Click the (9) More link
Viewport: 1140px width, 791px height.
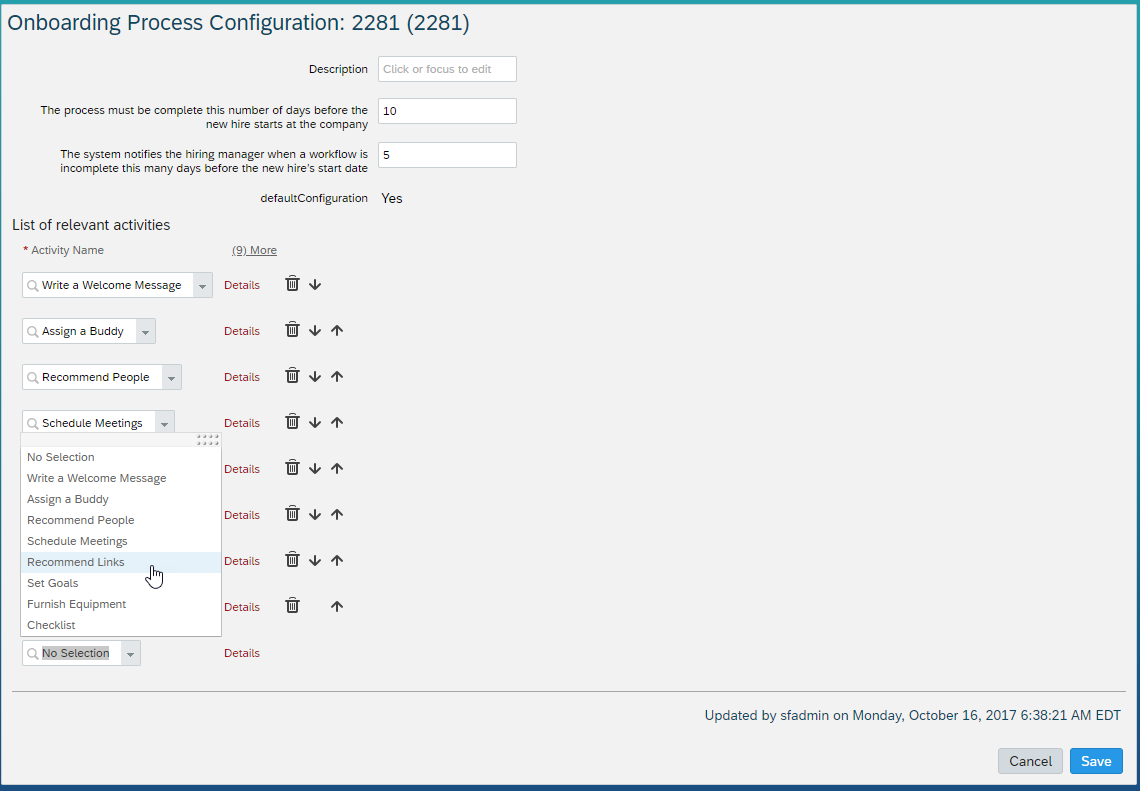(x=254, y=250)
